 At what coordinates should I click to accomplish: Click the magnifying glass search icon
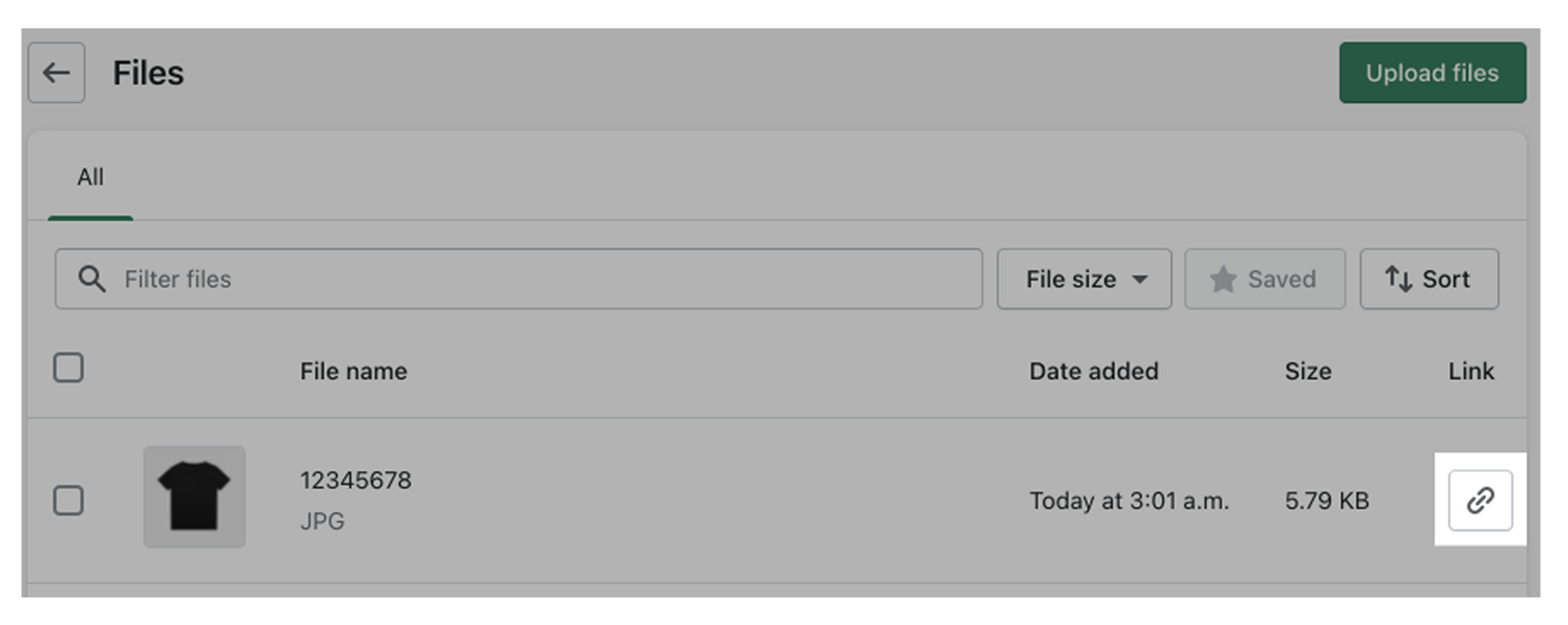pos(91,279)
